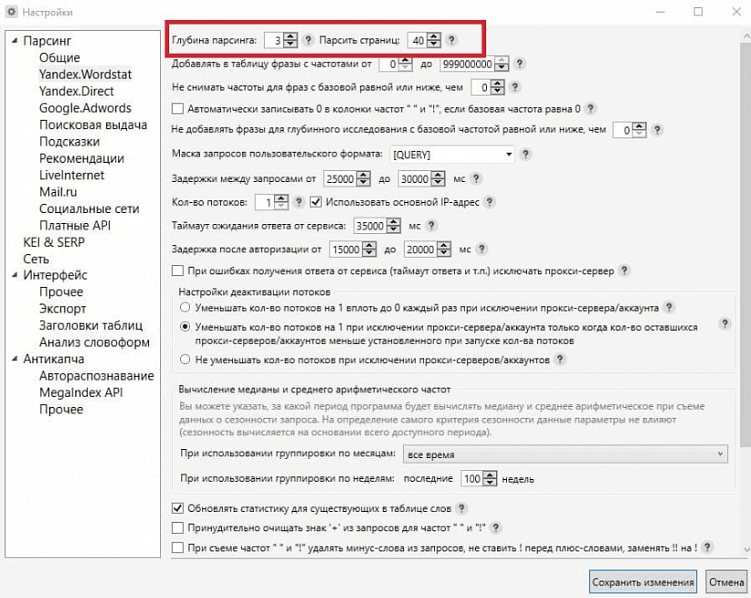The width and height of the screenshot is (751, 598).
Task: Open Сеть settings section
Action: click(x=36, y=259)
